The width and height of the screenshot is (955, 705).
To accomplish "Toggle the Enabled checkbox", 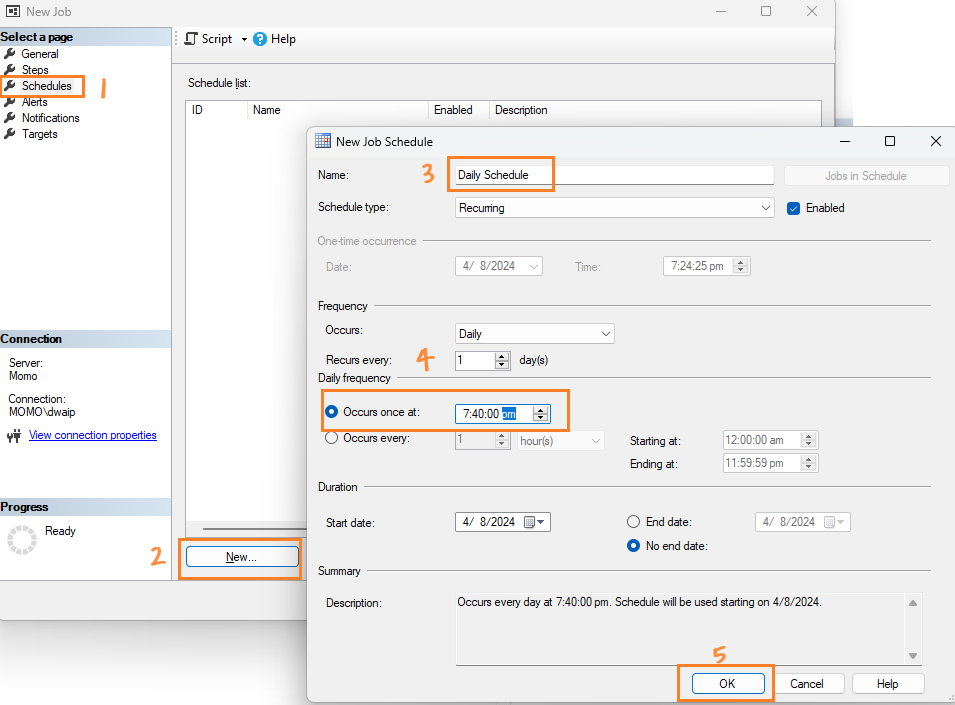I will tap(793, 208).
